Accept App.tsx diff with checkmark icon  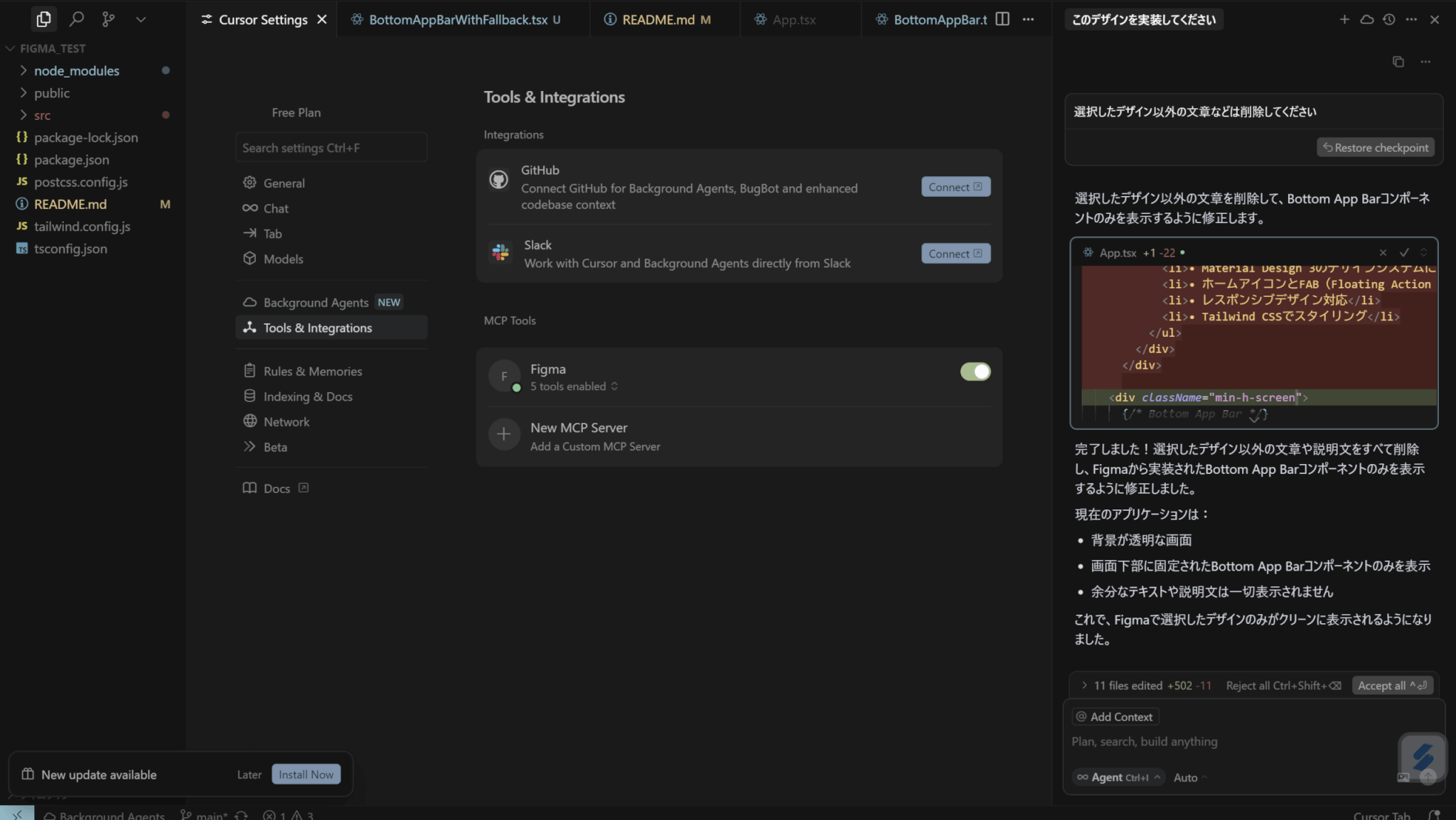click(1404, 252)
